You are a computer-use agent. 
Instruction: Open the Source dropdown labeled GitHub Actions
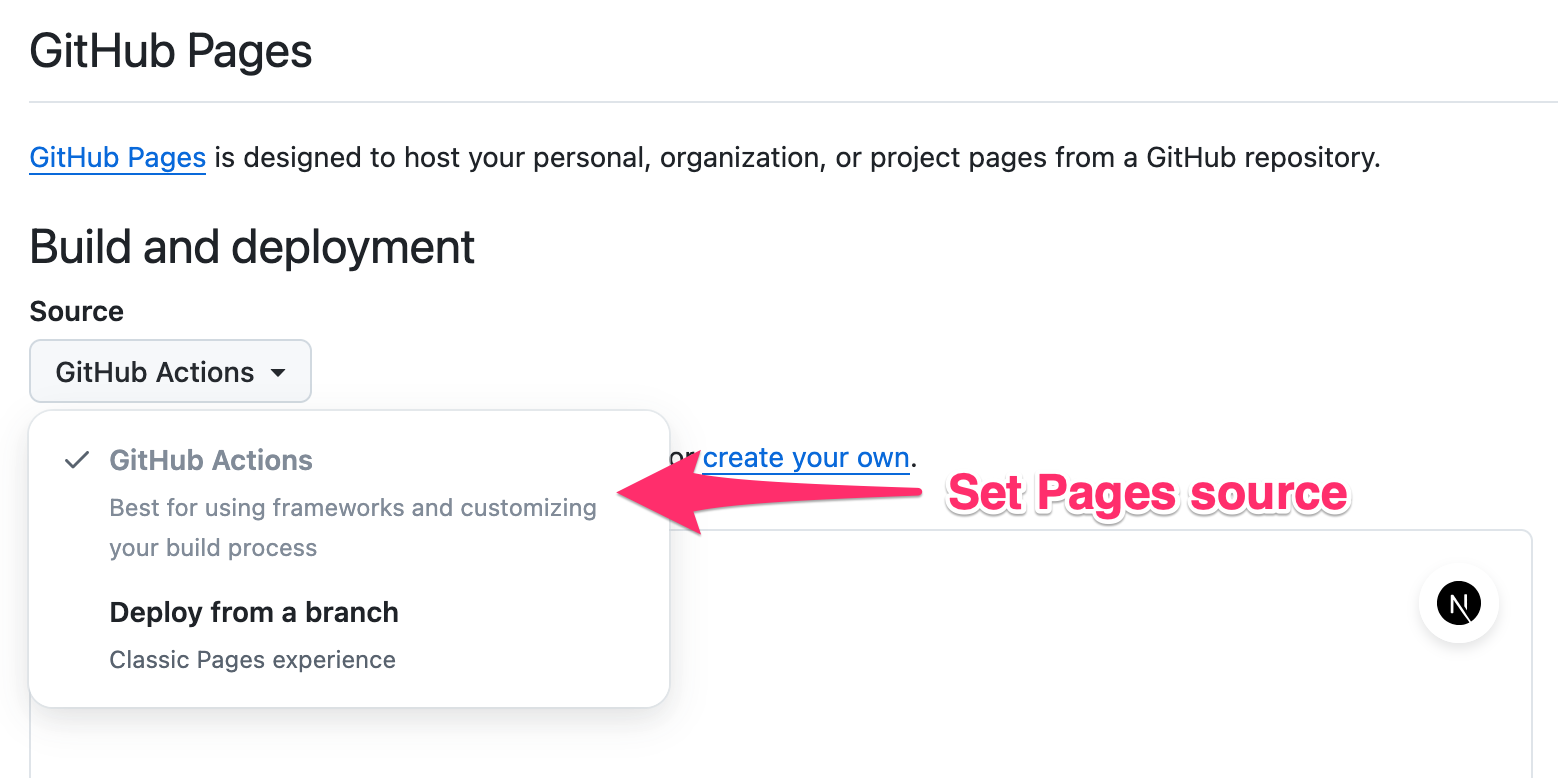(x=170, y=372)
